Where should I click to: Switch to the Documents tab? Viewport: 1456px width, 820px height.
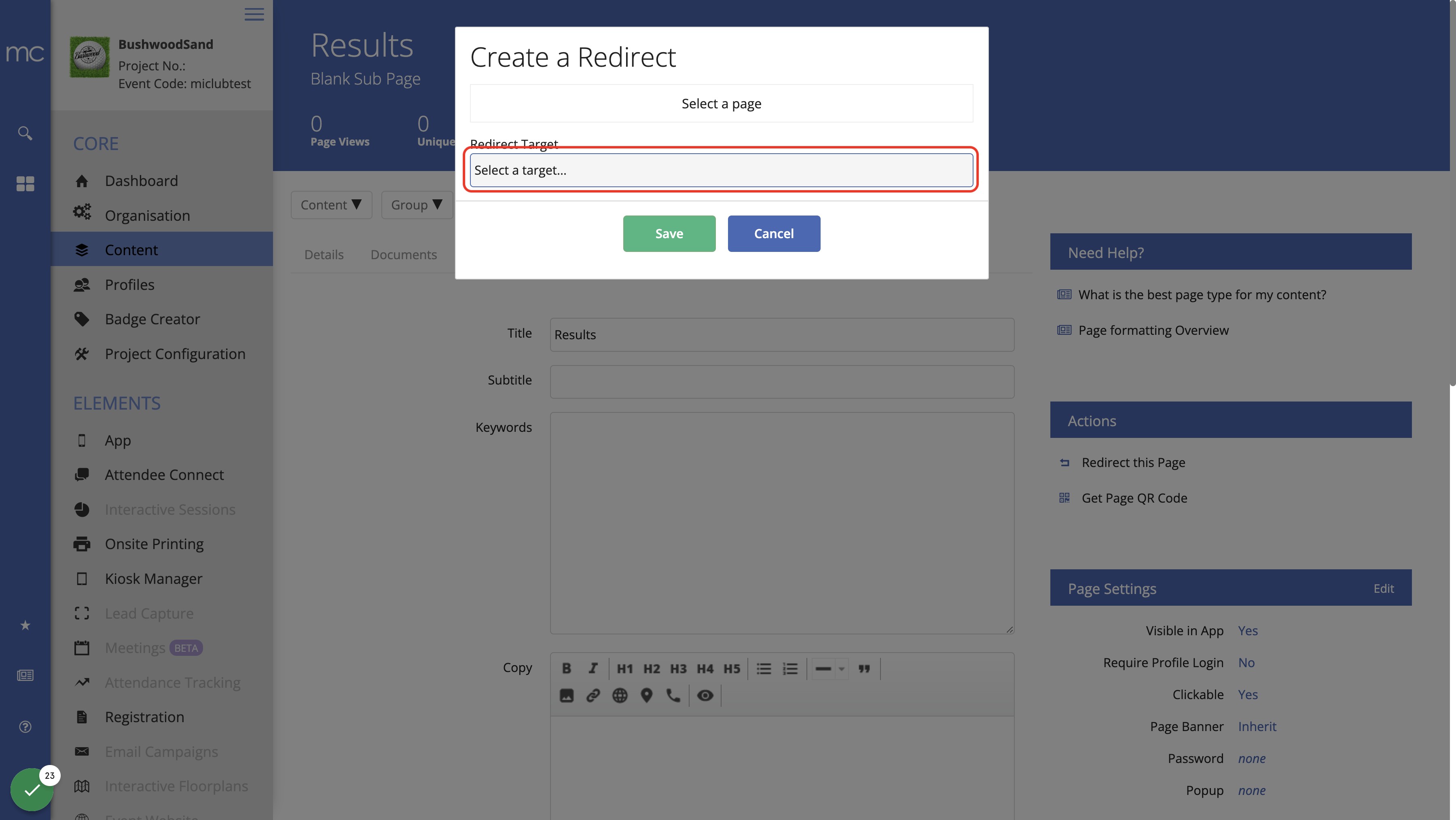[x=404, y=254]
